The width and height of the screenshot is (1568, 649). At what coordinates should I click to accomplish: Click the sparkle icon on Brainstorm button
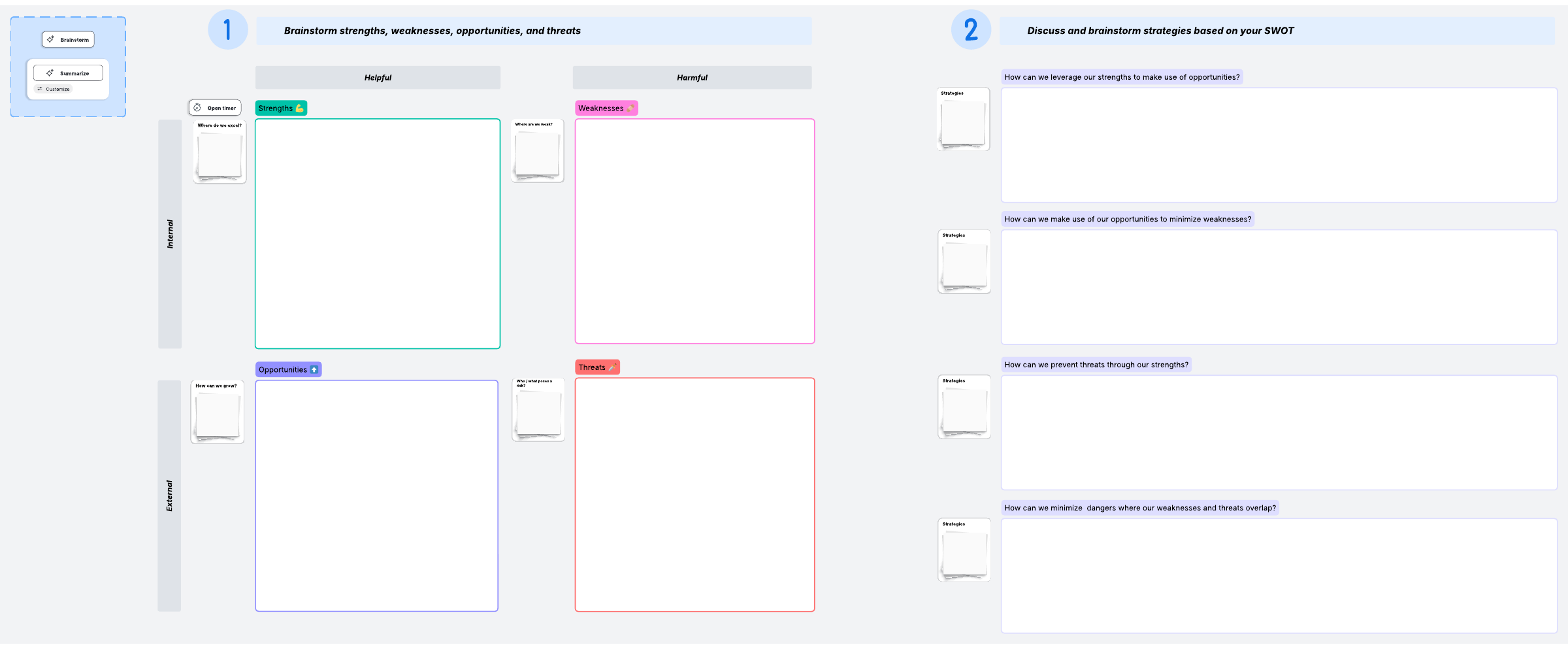click(x=51, y=40)
